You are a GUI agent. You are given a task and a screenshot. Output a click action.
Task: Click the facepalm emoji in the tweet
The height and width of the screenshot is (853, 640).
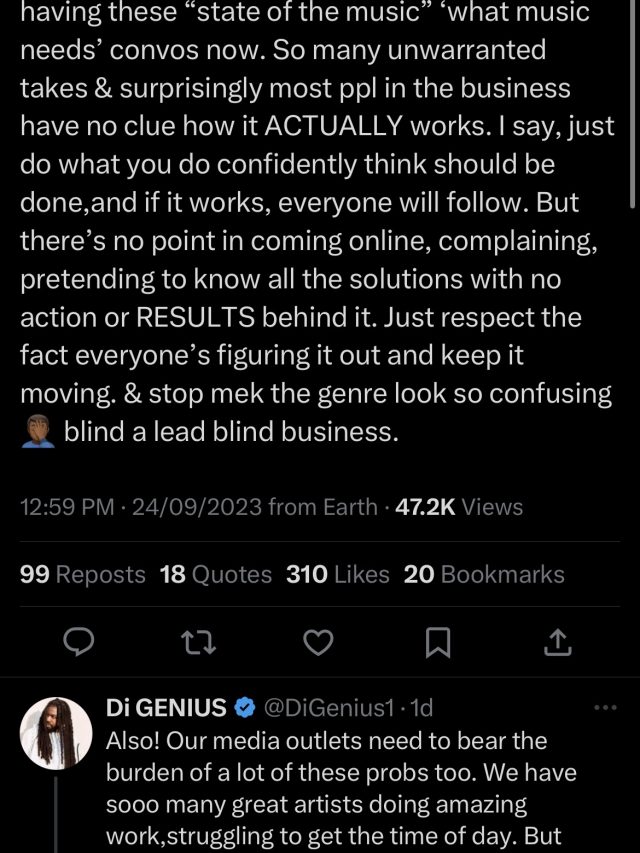point(37,432)
